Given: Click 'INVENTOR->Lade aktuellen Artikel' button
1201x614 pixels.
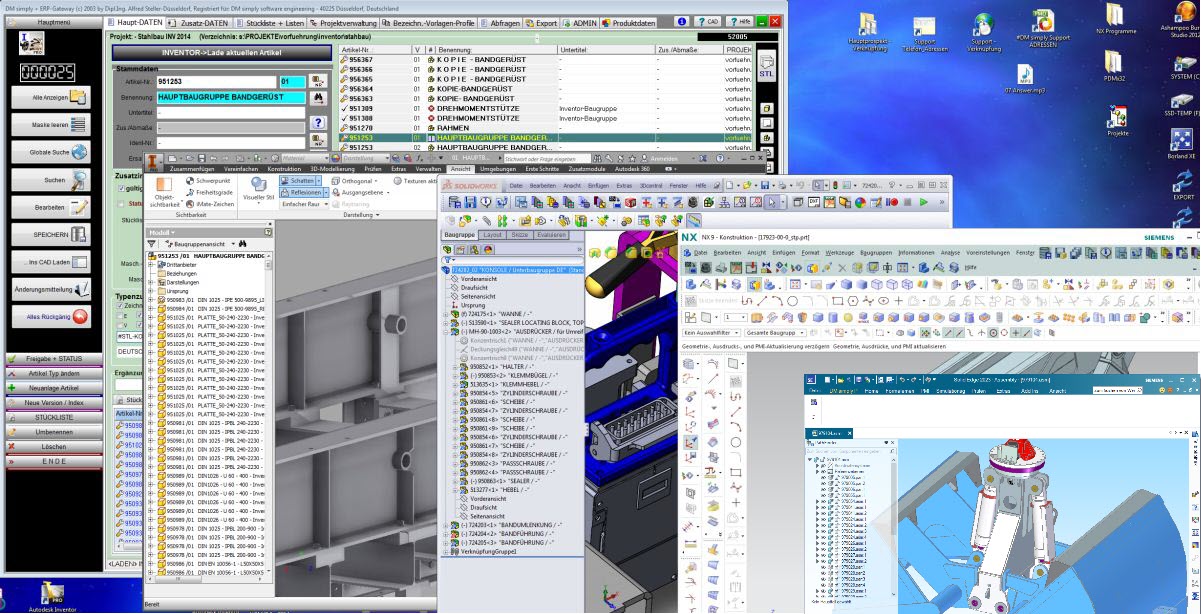Looking at the screenshot, I should click(220, 52).
